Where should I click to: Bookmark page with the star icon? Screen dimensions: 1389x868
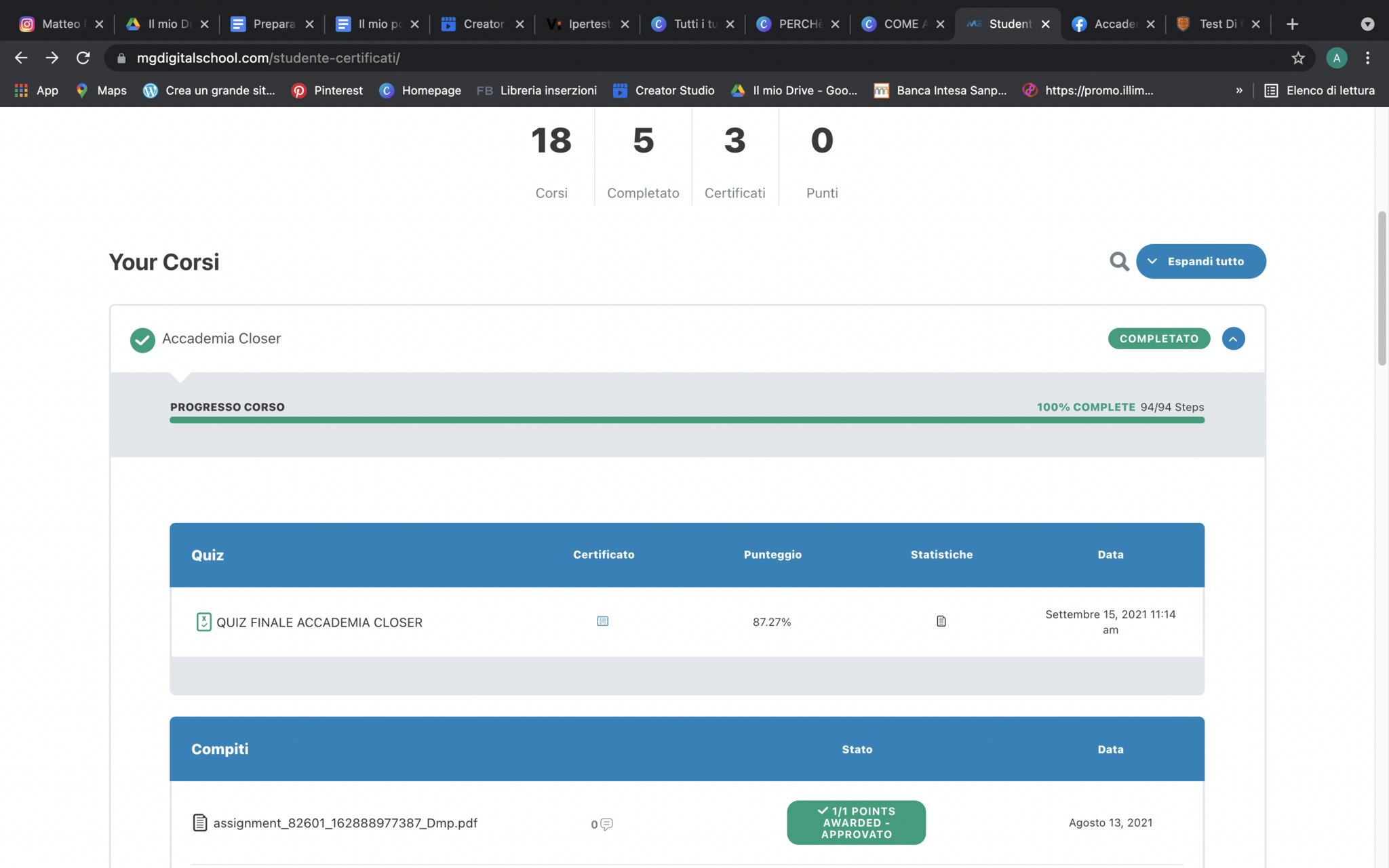coord(1297,58)
